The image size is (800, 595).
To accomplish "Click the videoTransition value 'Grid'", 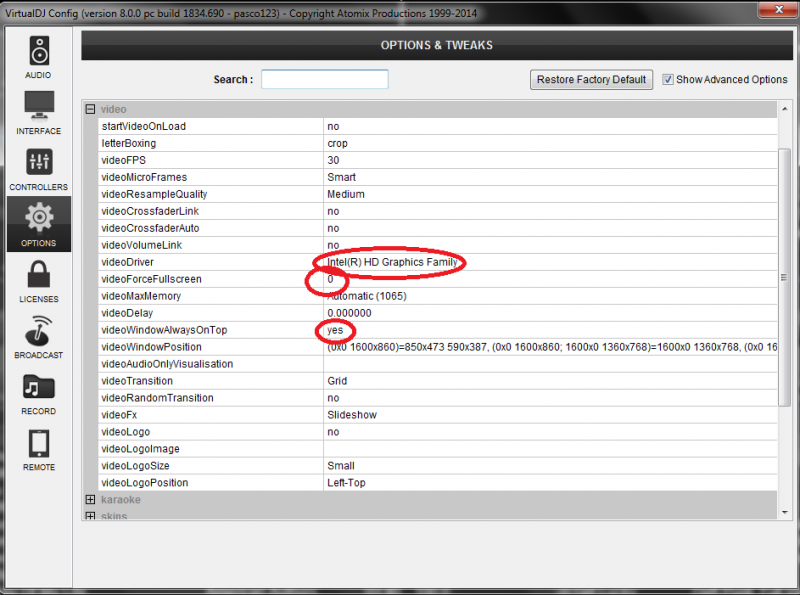I will click(337, 381).
